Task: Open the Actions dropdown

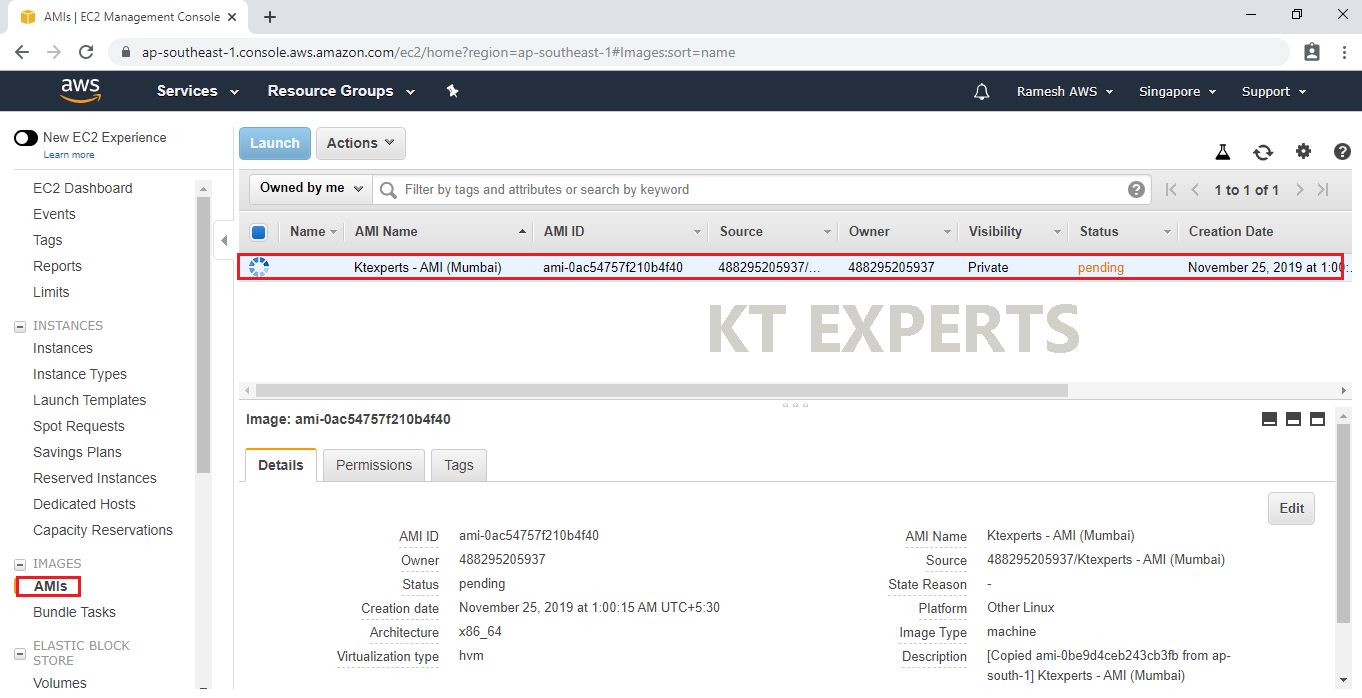Action: [x=361, y=143]
